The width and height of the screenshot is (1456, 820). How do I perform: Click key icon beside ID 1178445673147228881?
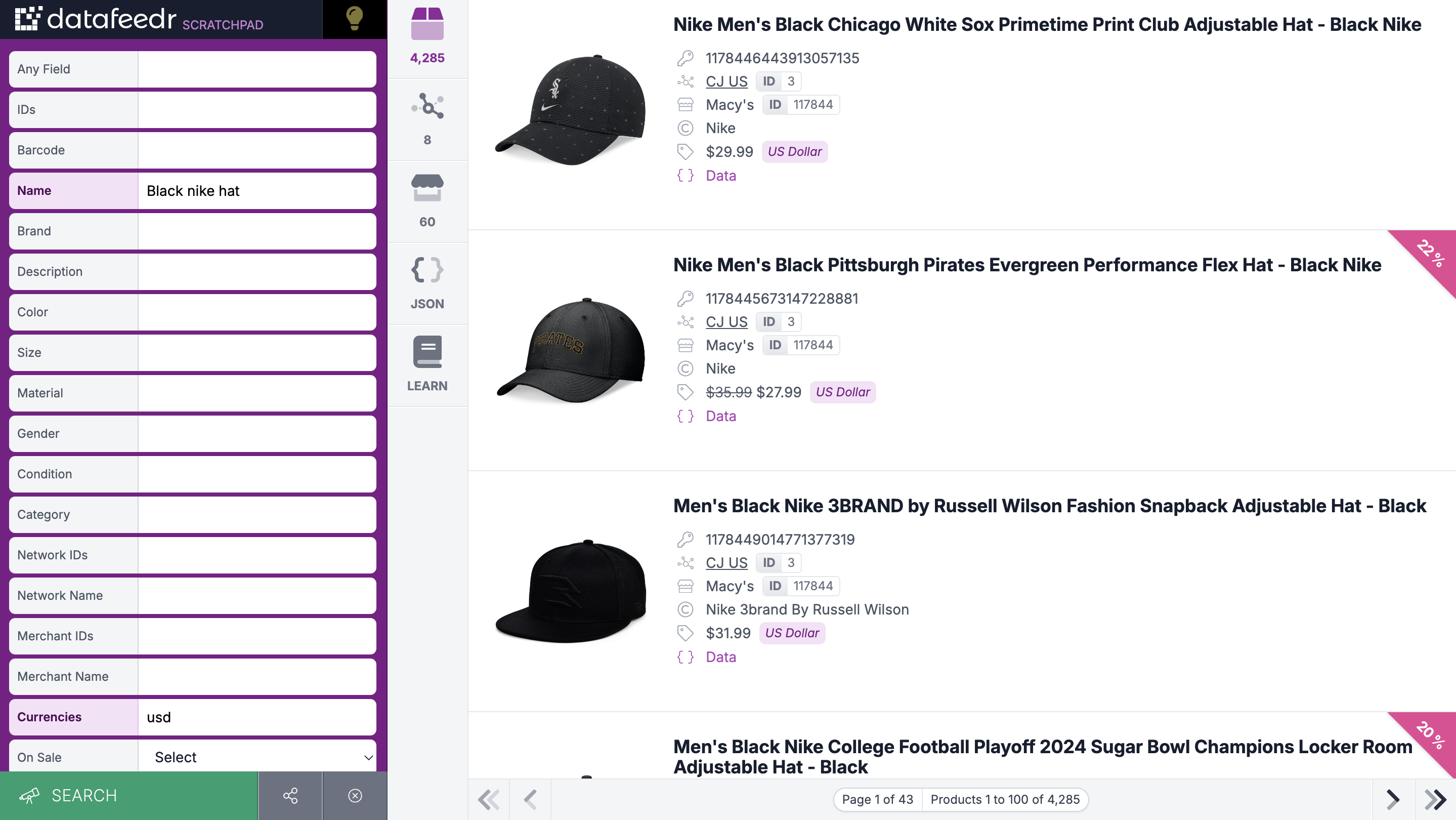click(685, 299)
